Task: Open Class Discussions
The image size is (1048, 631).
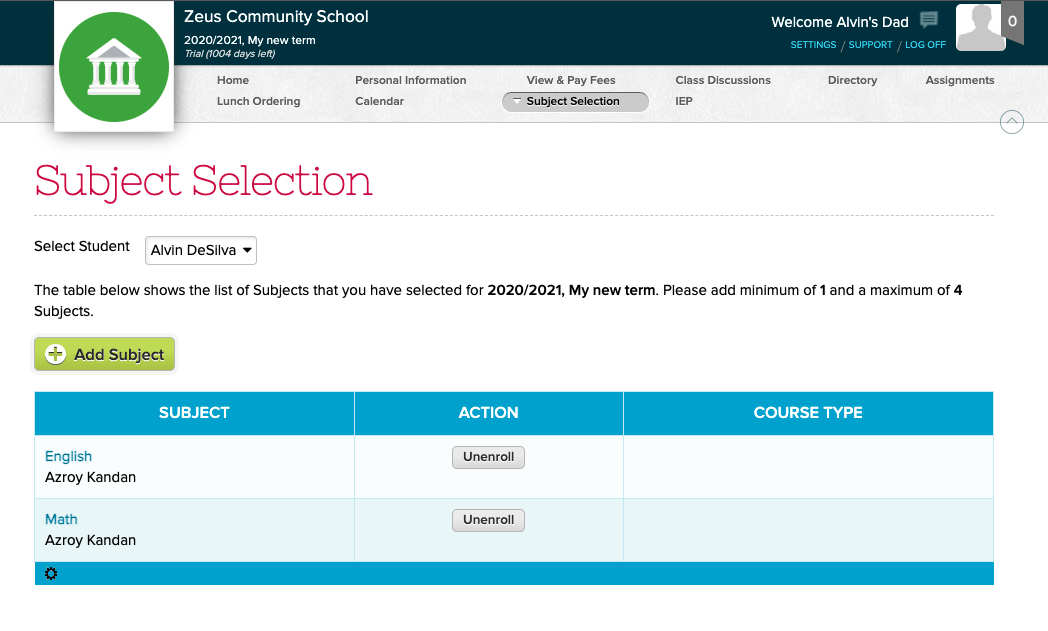Action: 723,80
